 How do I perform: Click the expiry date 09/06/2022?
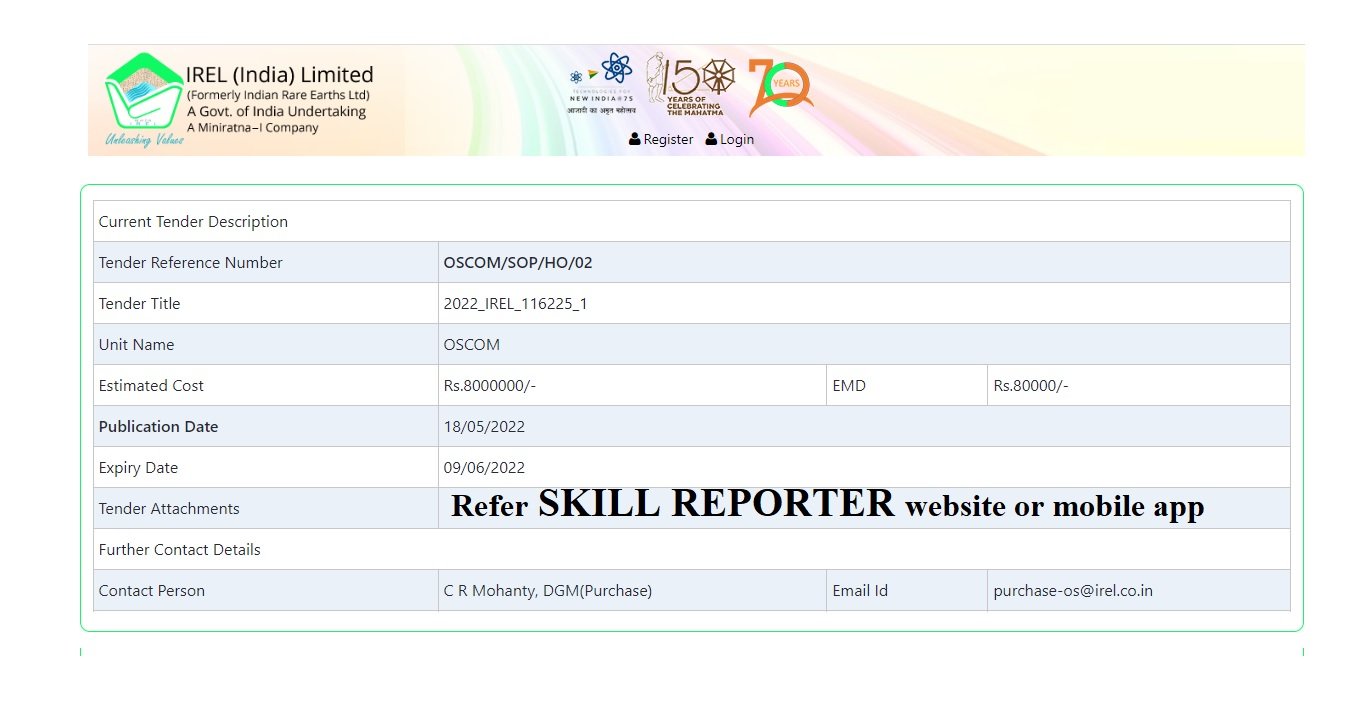point(484,468)
